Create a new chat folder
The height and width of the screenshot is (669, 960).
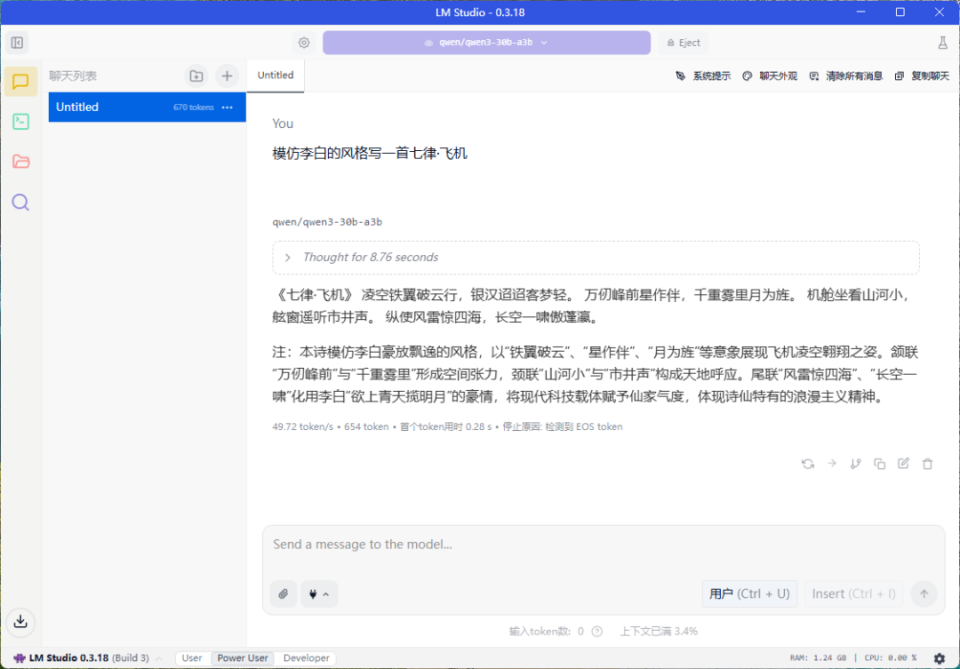196,76
